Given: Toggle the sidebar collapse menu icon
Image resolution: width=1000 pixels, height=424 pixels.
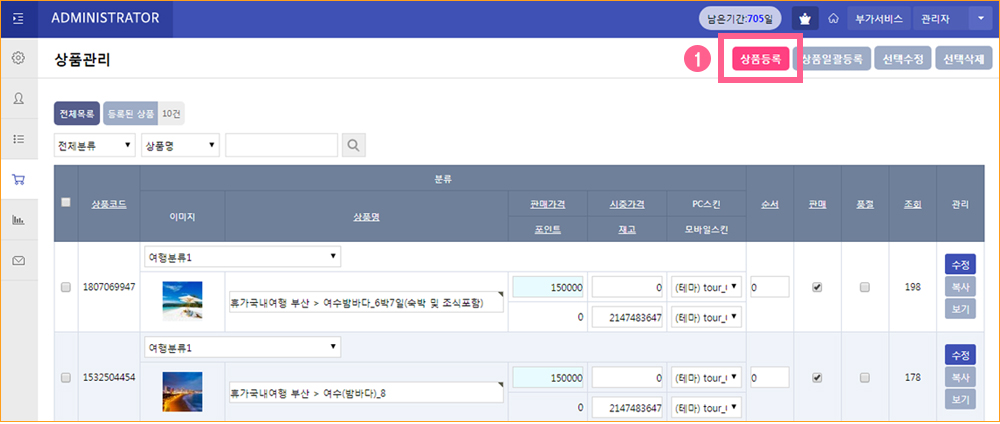Looking at the screenshot, I should (x=18, y=18).
